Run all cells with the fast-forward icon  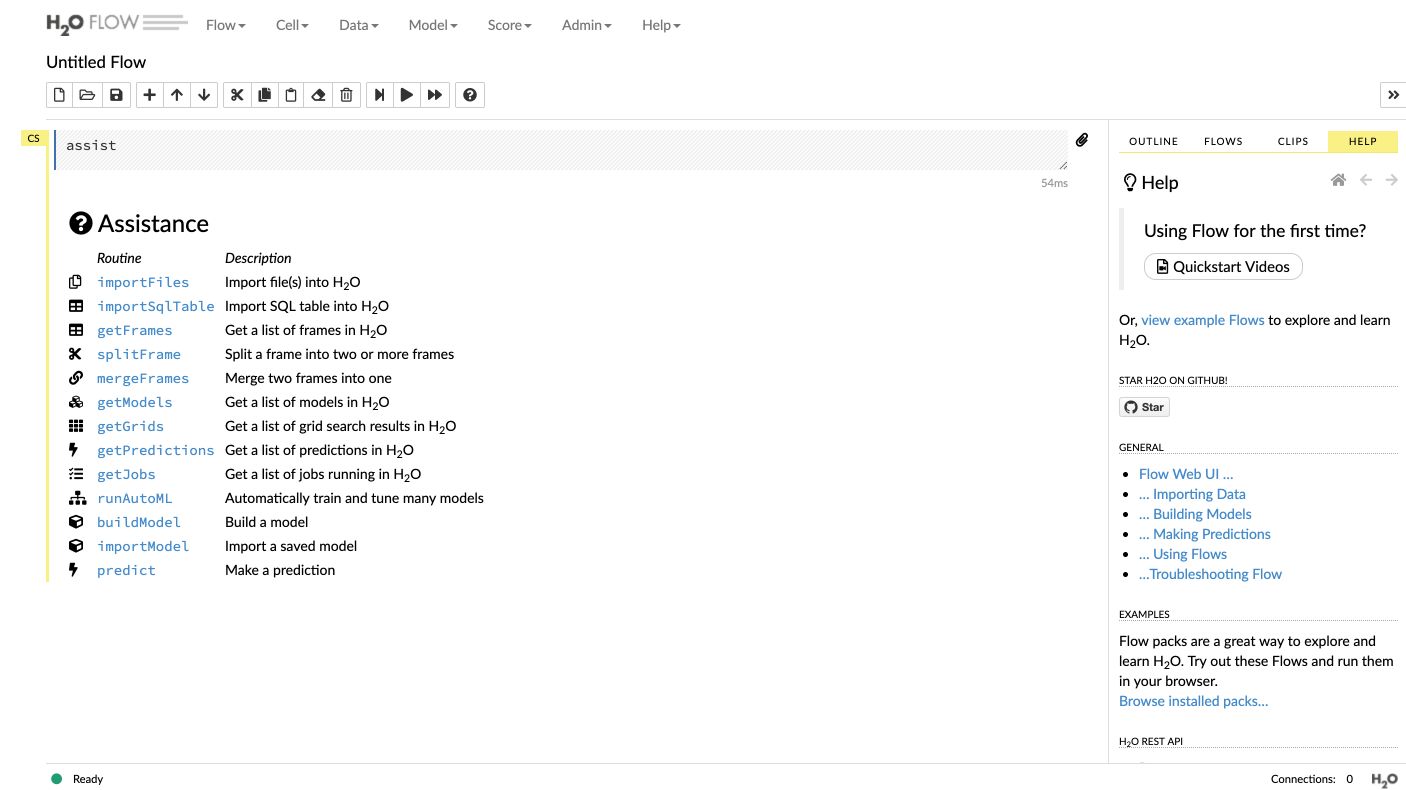435,95
